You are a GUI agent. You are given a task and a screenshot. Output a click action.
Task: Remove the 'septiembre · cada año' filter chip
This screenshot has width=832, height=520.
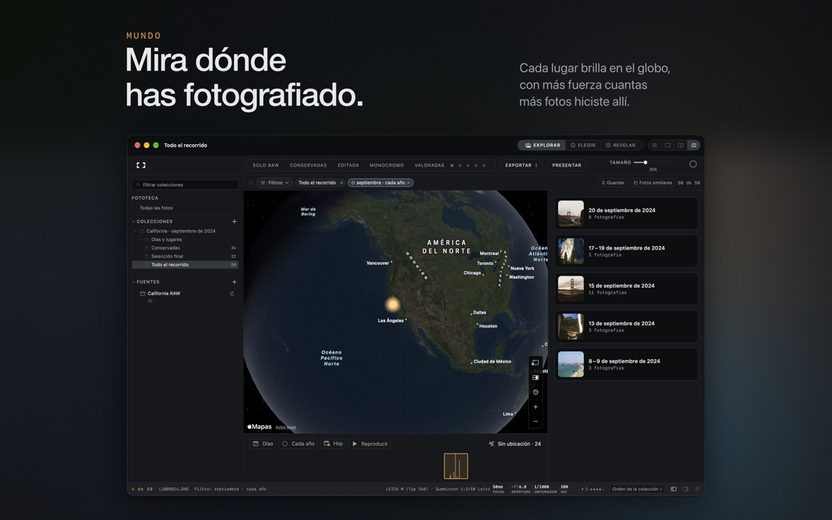(409, 183)
